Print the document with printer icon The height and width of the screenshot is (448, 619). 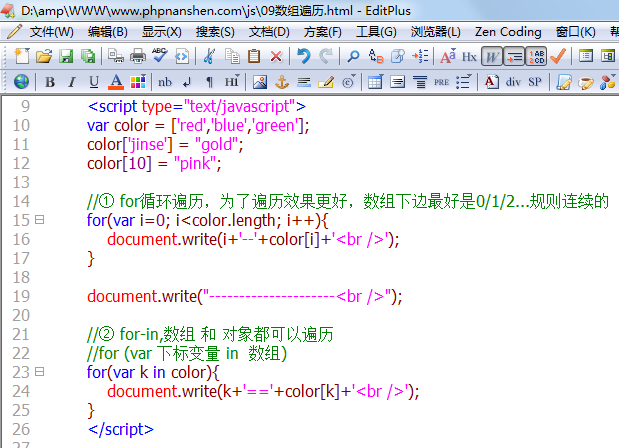[138, 56]
